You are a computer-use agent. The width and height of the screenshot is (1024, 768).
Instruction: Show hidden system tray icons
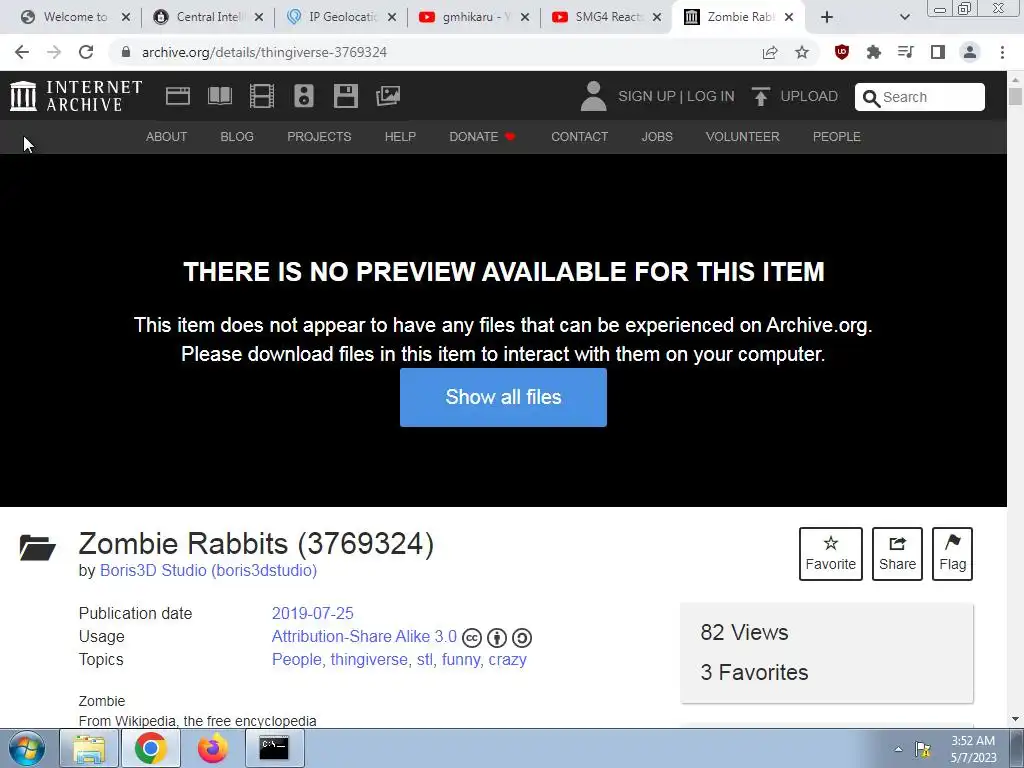click(x=899, y=750)
